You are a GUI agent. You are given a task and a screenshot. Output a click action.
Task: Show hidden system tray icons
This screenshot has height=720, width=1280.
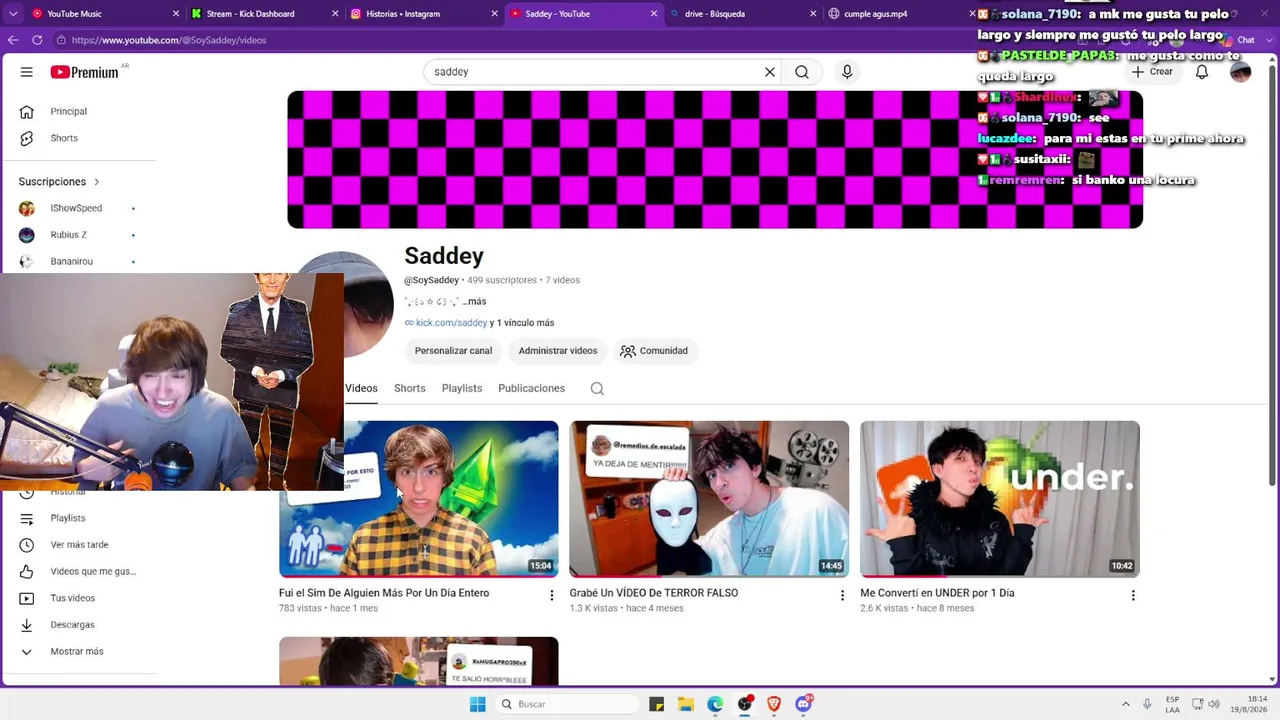click(1126, 704)
